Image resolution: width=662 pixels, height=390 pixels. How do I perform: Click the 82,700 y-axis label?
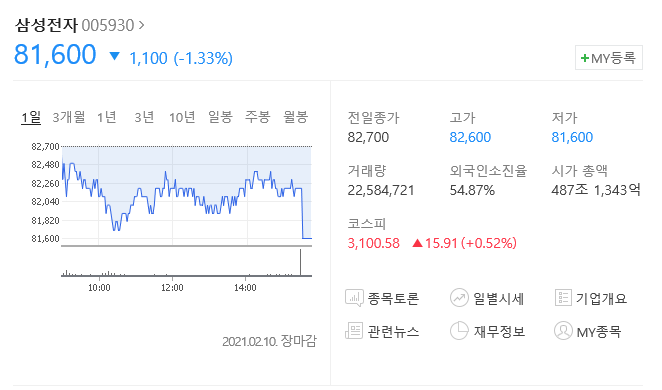45,147
